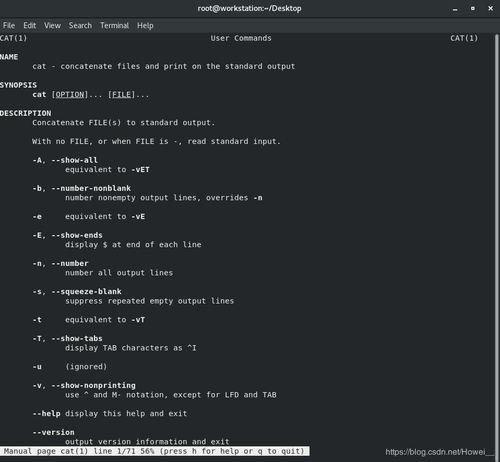Click the --number-nonblank option text
500x462 pixels.
click(91, 188)
